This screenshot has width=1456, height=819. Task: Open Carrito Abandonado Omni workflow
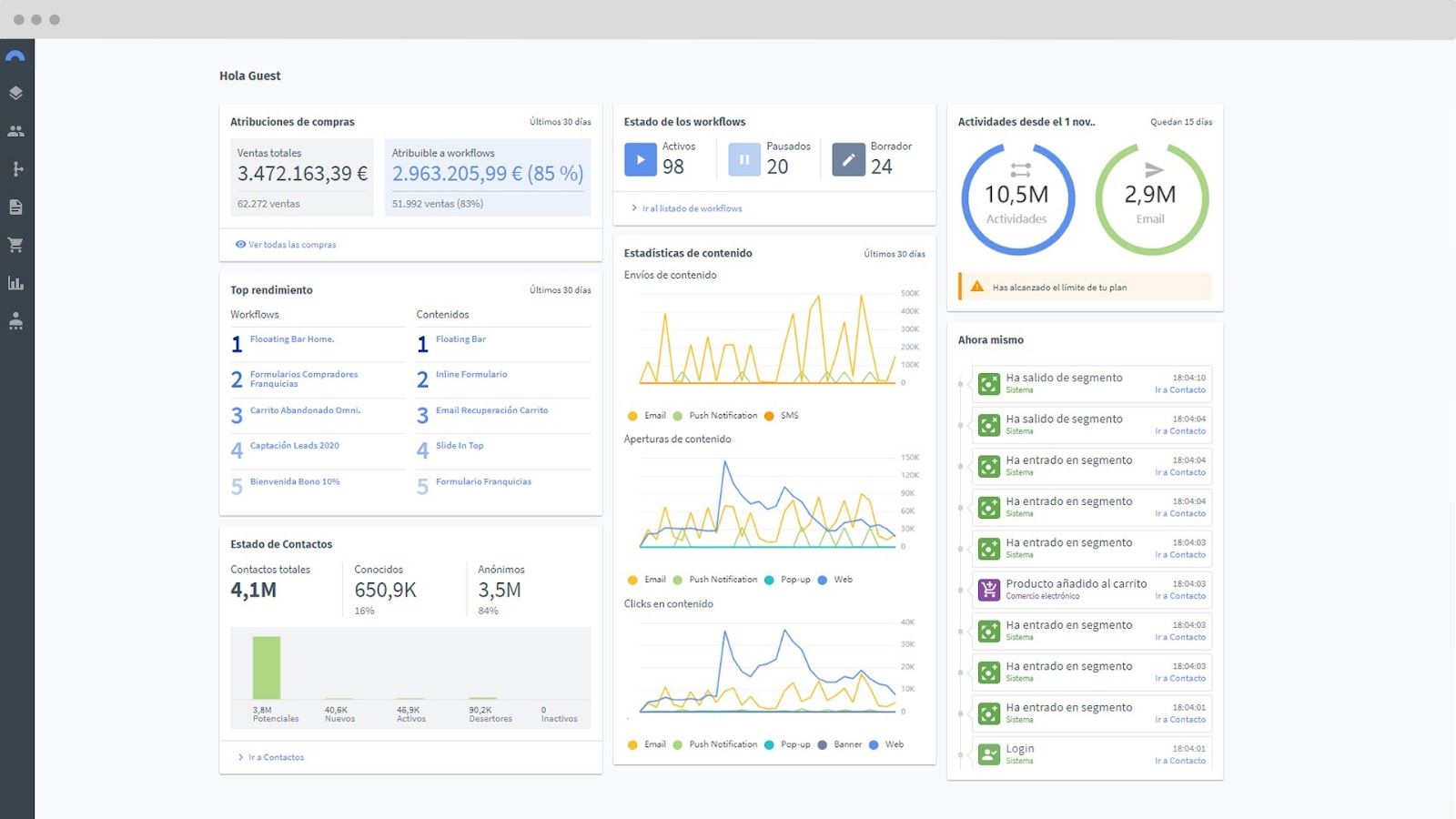pyautogui.click(x=305, y=410)
